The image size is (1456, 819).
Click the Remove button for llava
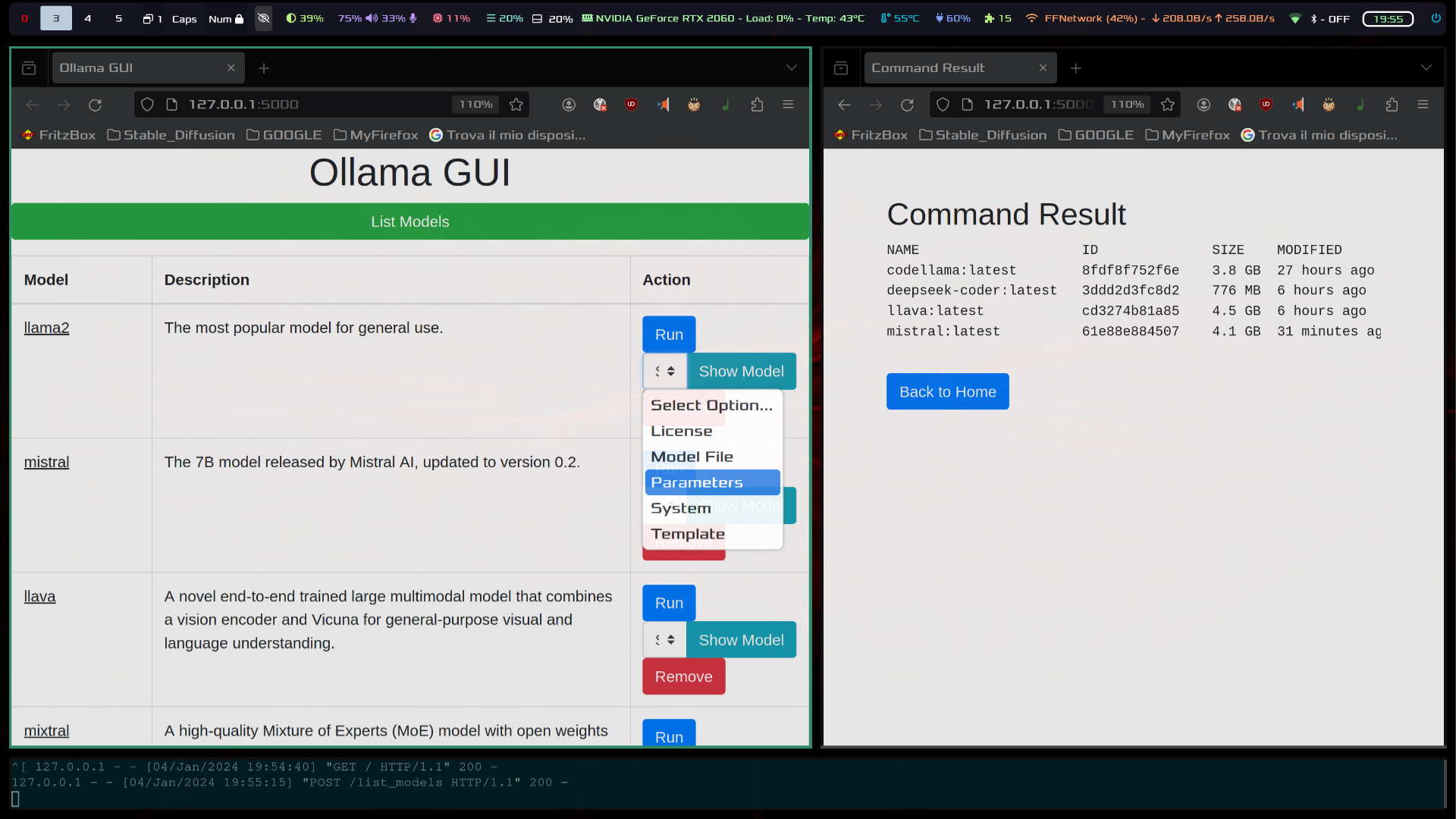pyautogui.click(x=684, y=676)
